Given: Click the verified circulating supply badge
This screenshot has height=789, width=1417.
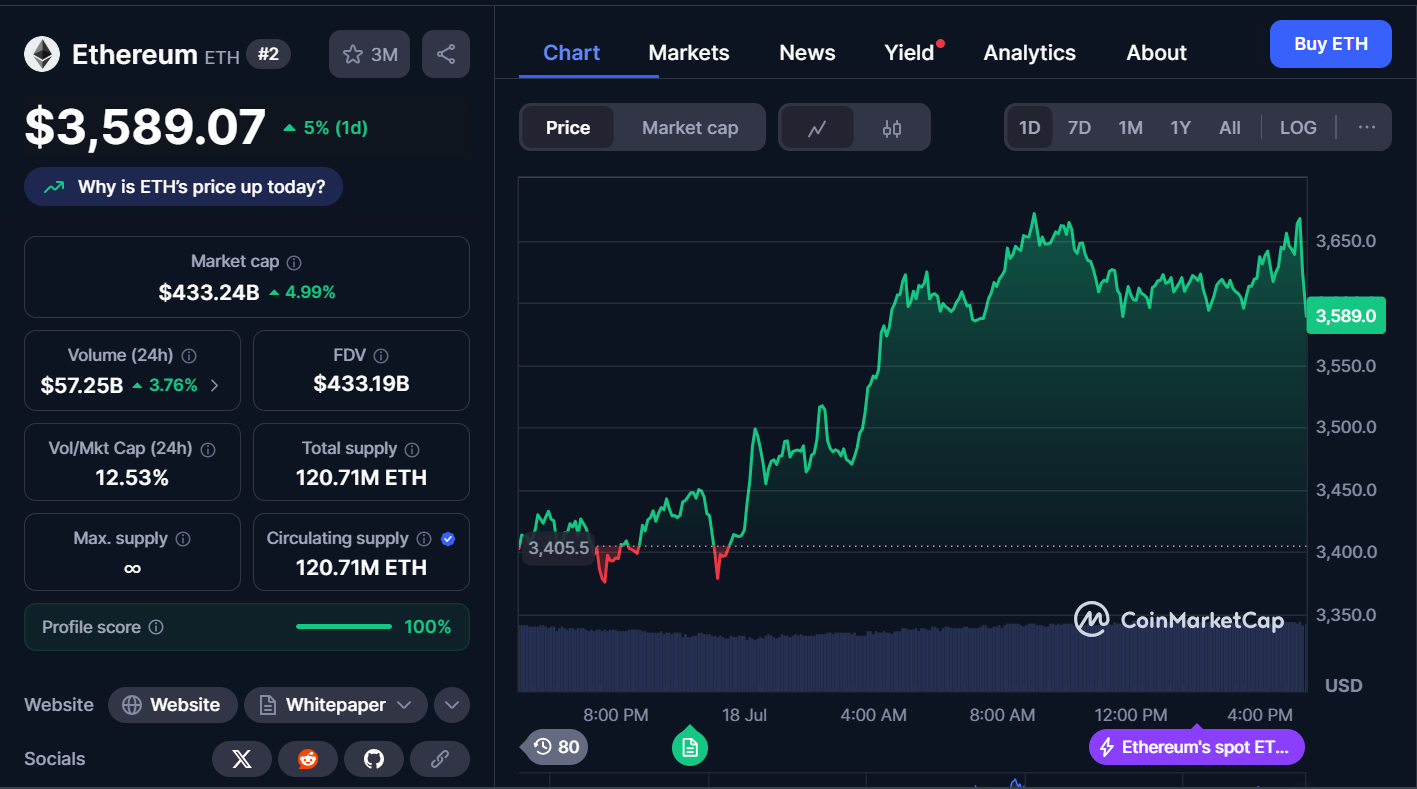Looking at the screenshot, I should 448,539.
